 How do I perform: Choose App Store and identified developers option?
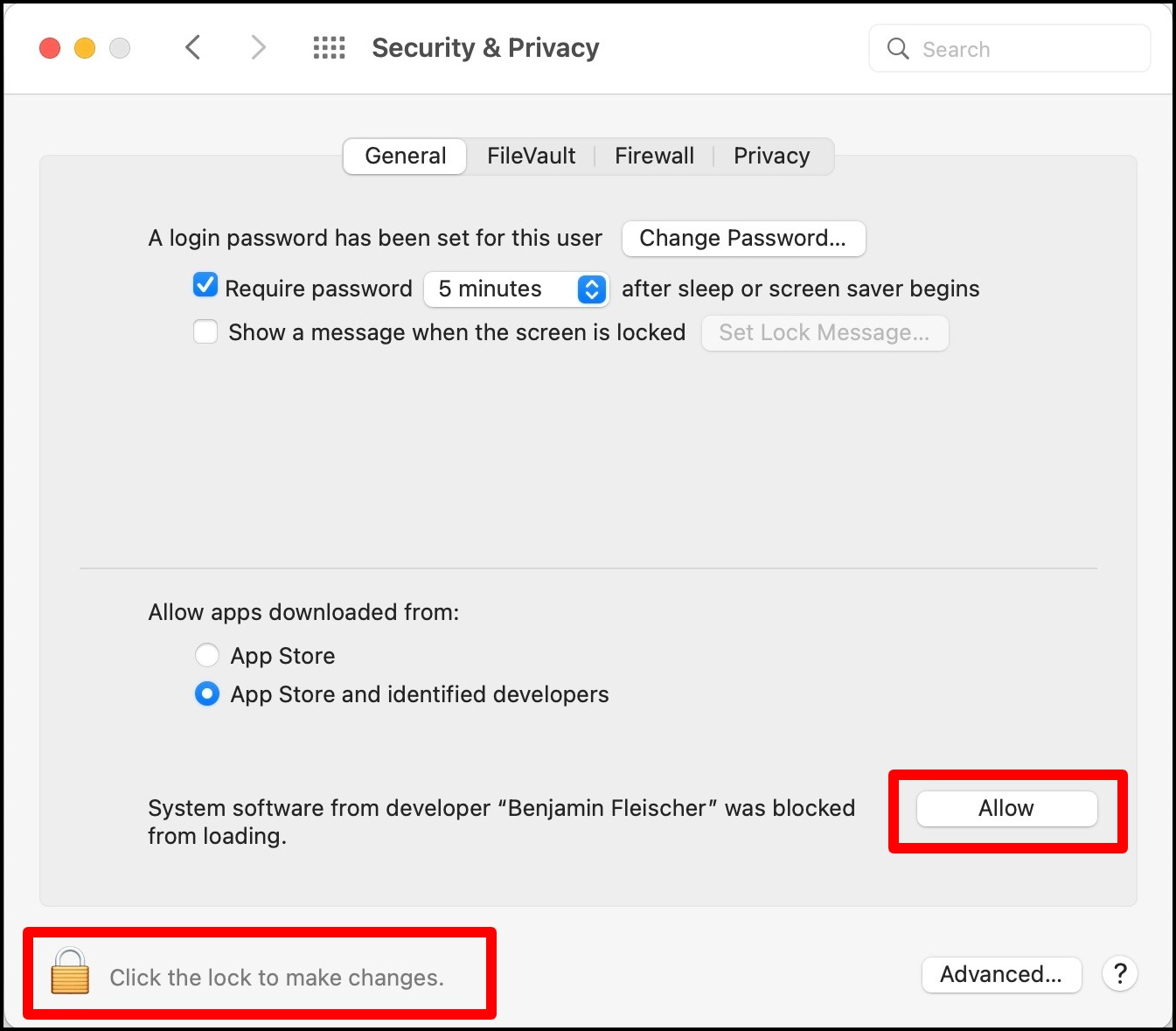pos(207,694)
